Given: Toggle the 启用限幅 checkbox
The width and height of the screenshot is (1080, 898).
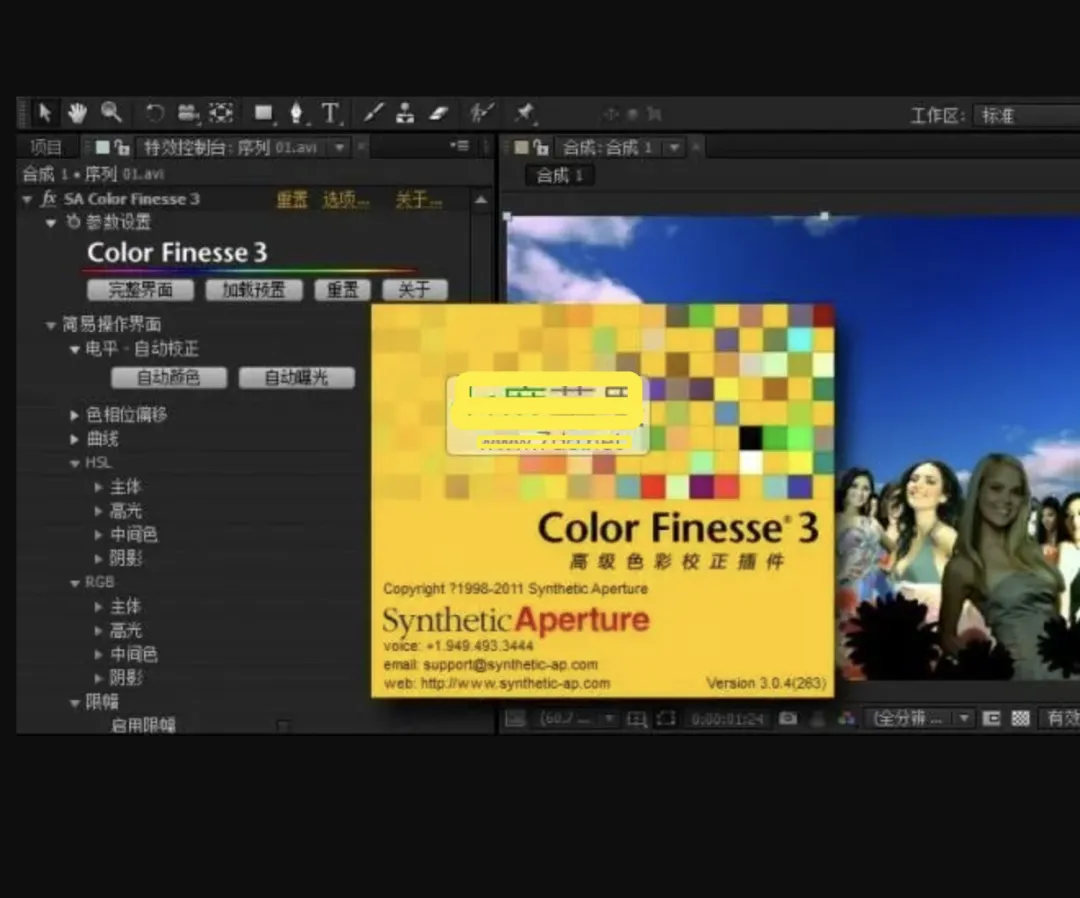Looking at the screenshot, I should click(283, 725).
